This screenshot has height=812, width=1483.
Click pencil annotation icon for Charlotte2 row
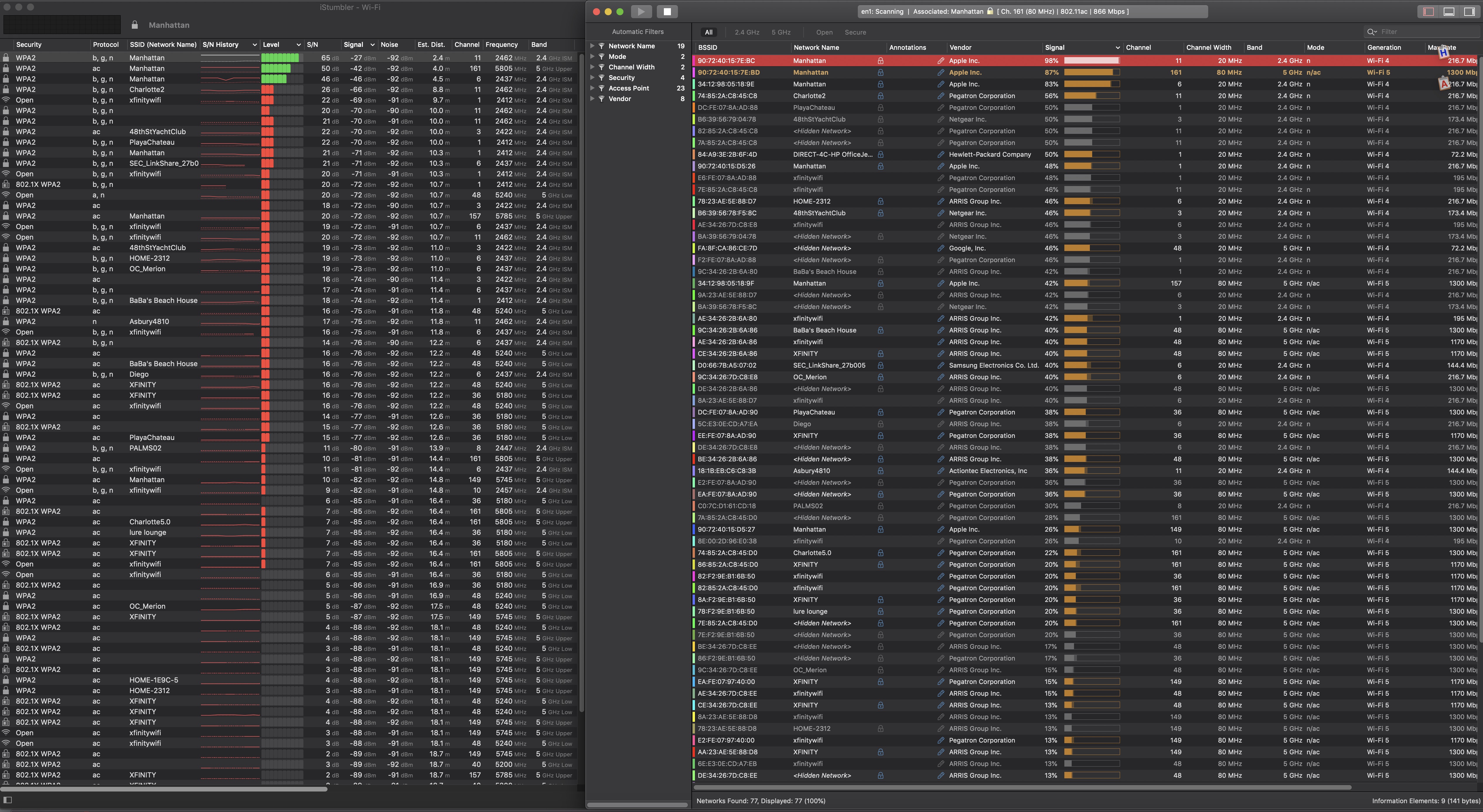tap(941, 96)
